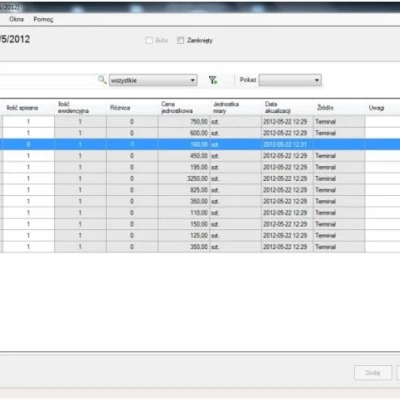The image size is (400, 400).
Task: Click the Uwagi column header
Action: [383, 108]
